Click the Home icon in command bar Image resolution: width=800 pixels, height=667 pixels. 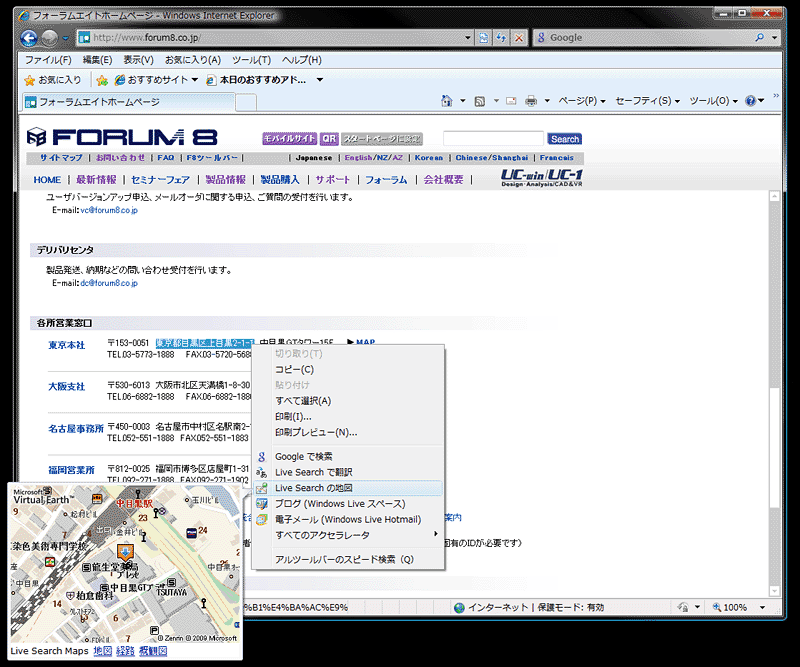pos(447,101)
